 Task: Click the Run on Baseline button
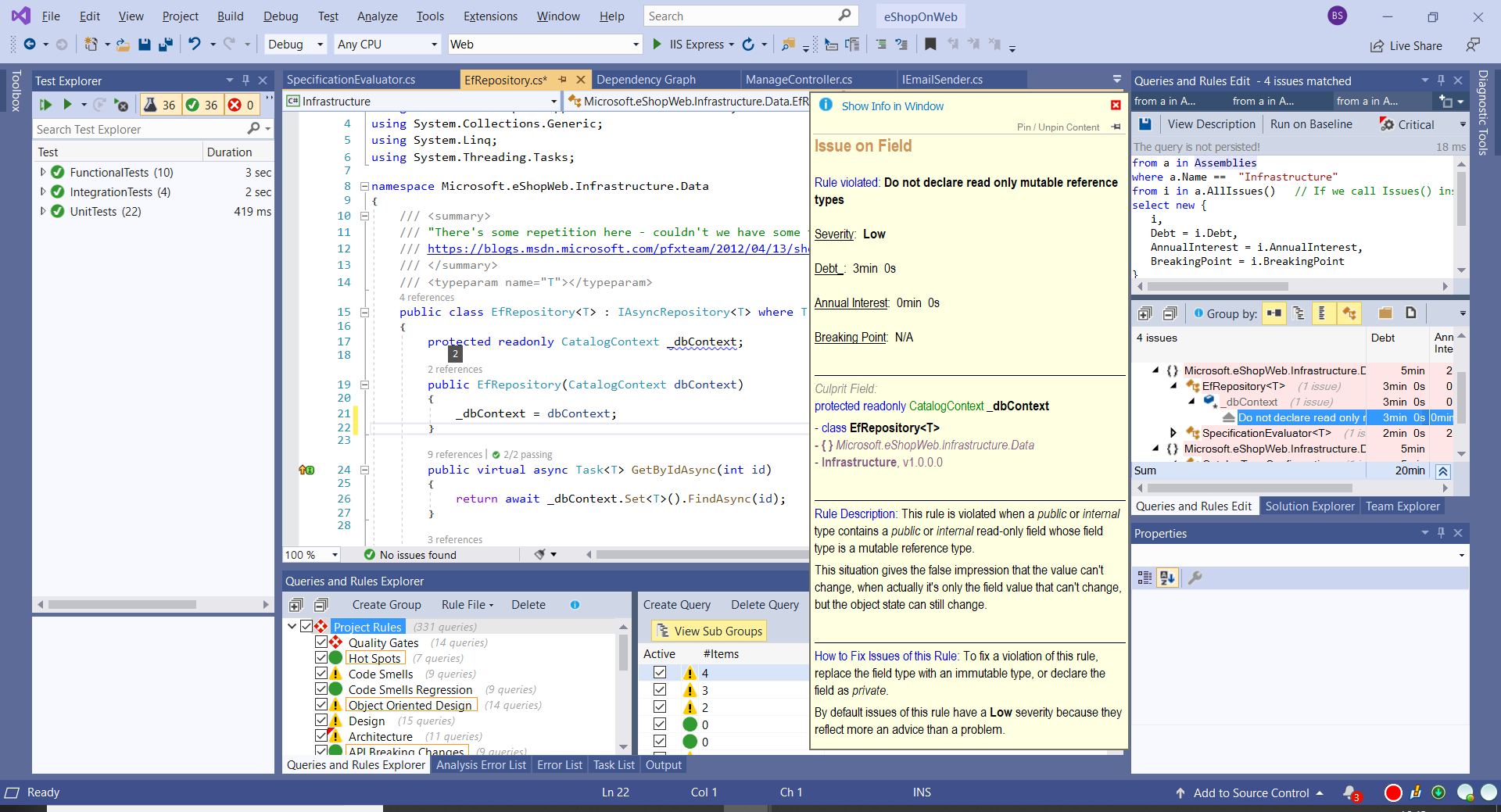(x=1311, y=124)
